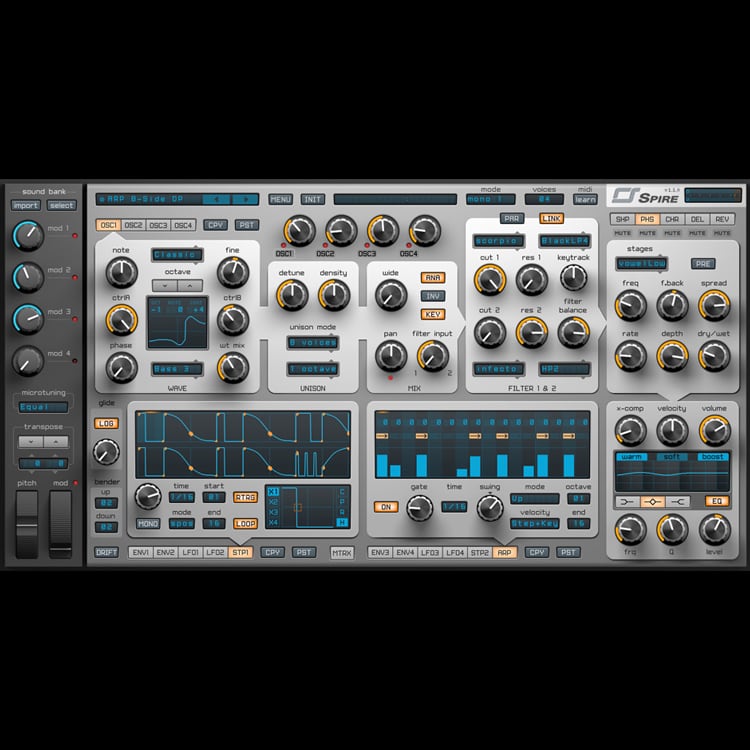Screen dimensions: 750x750
Task: Click the master volume knob
Action: tap(715, 430)
